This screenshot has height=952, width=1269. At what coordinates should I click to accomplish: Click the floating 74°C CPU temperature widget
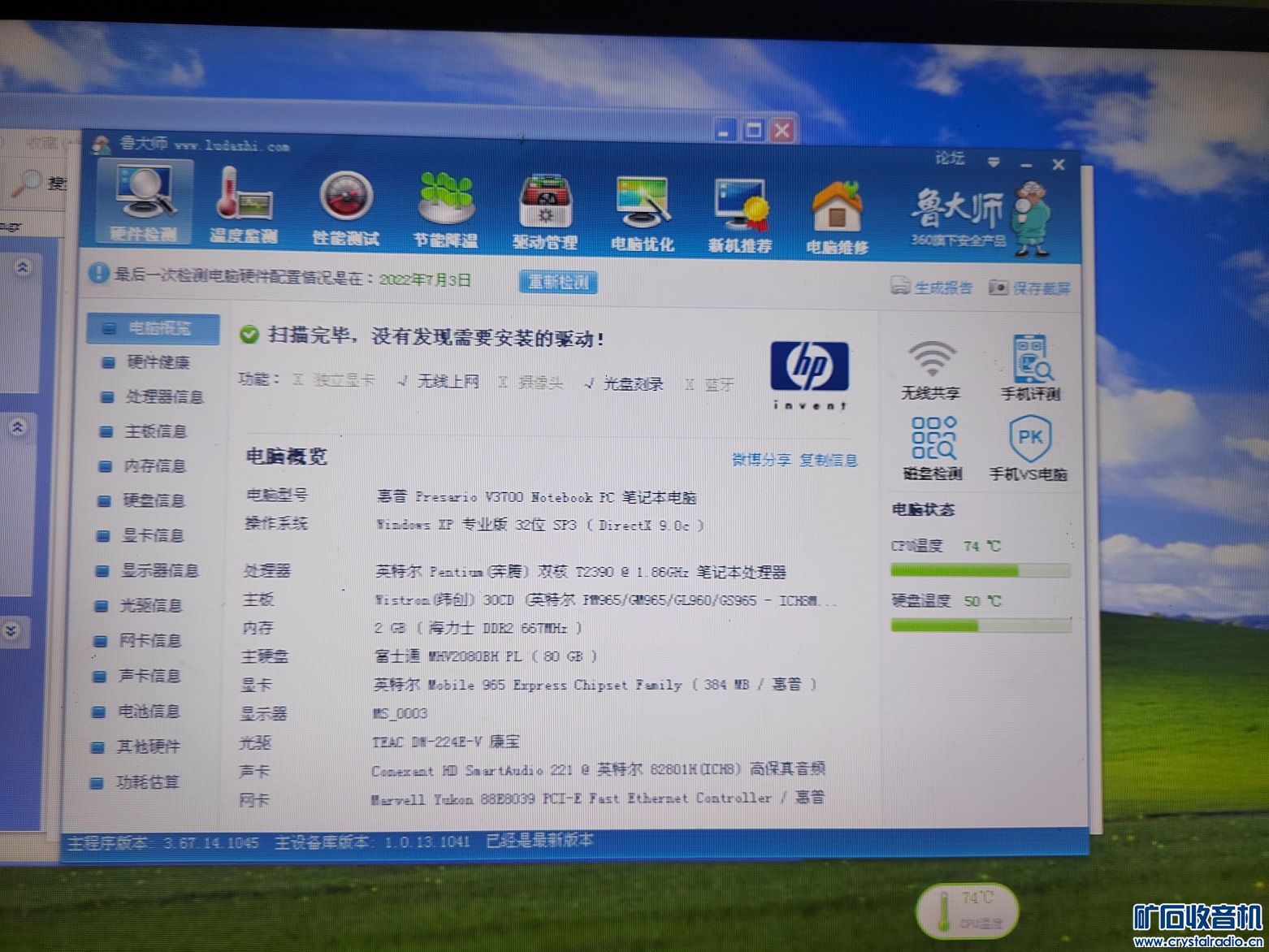[x=968, y=911]
